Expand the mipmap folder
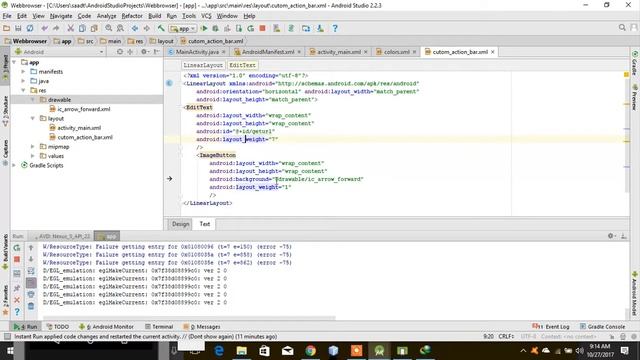This screenshot has height=360, width=640. pyautogui.click(x=33, y=147)
